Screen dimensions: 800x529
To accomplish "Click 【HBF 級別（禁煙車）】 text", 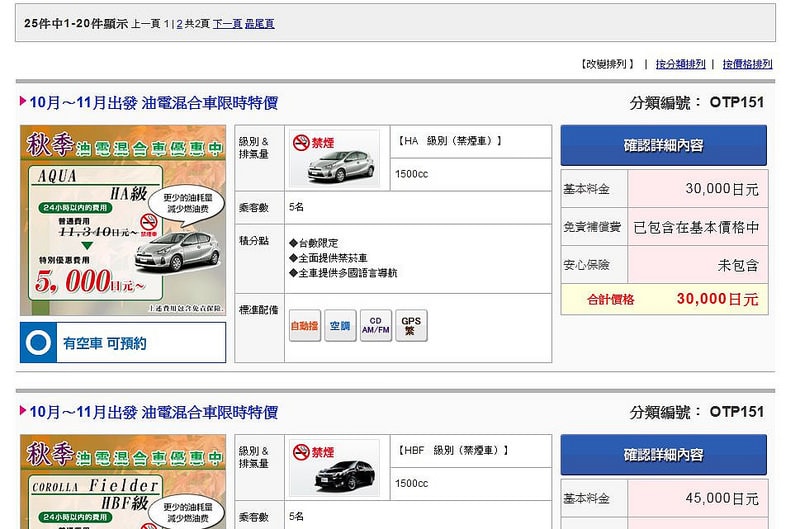I will 452,450.
